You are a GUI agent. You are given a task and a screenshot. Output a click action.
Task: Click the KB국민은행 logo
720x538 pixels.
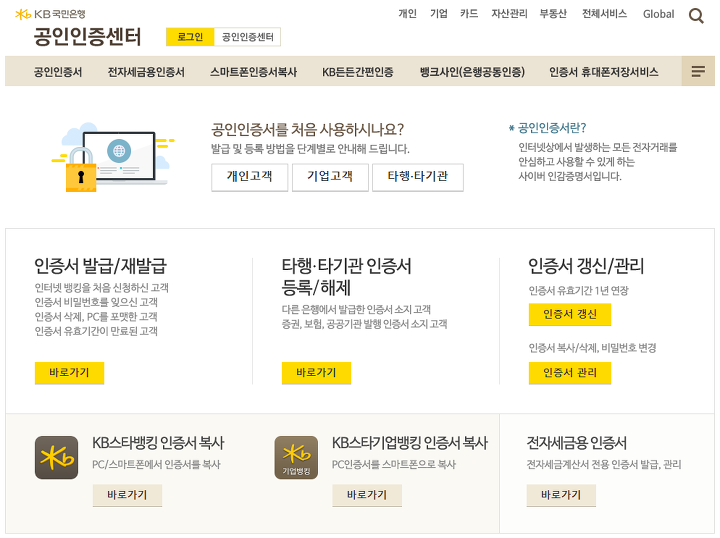[x=50, y=14]
